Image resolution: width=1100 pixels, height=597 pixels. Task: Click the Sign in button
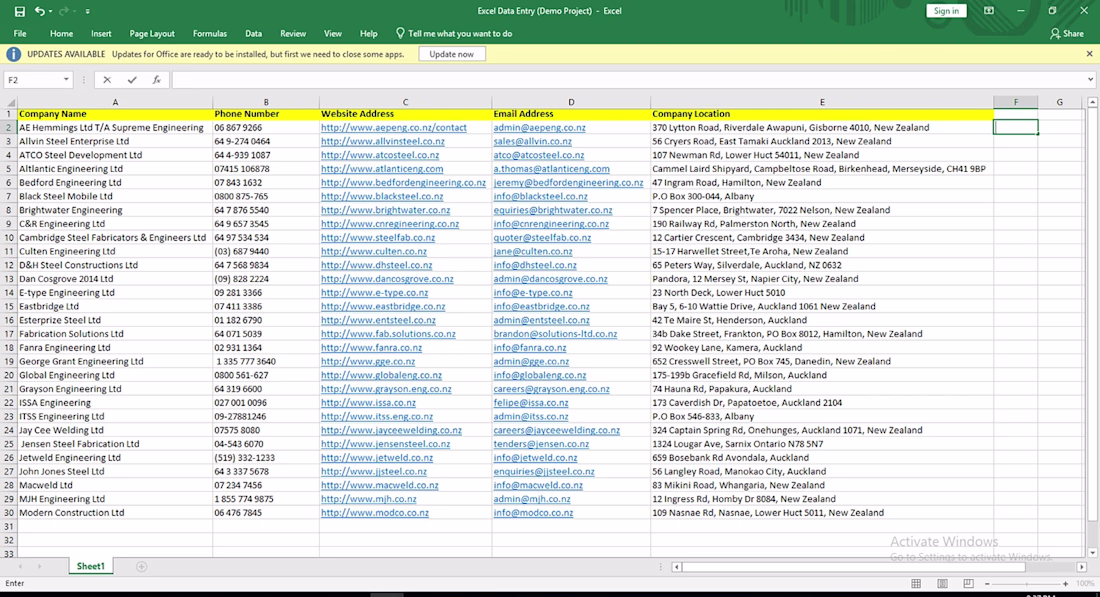coord(946,11)
